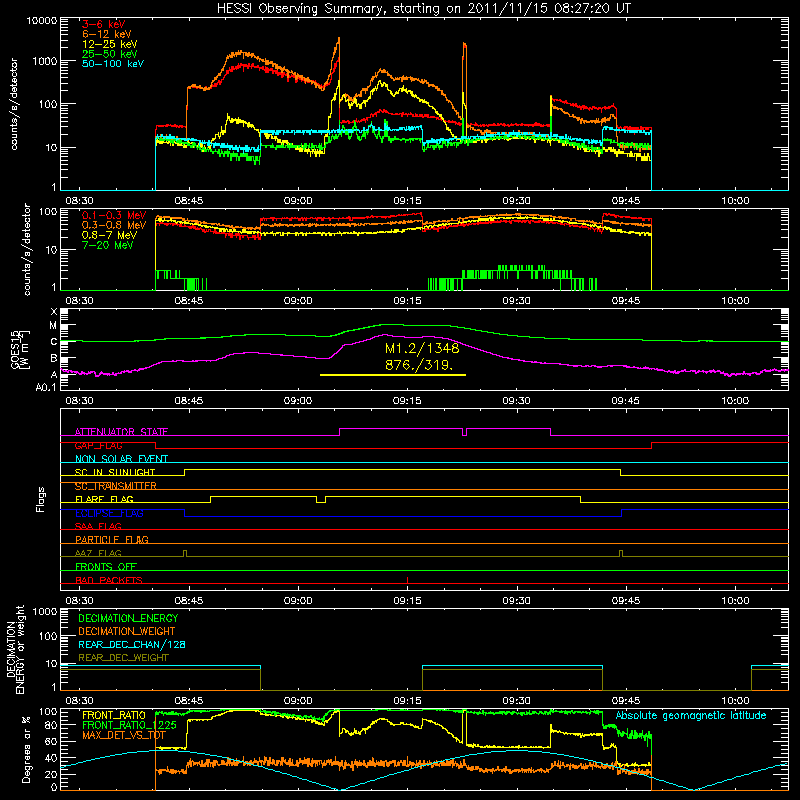The width and height of the screenshot is (800, 800).
Task: Select the SC_IN_SUNLIGHT flag label
Action: click(115, 472)
